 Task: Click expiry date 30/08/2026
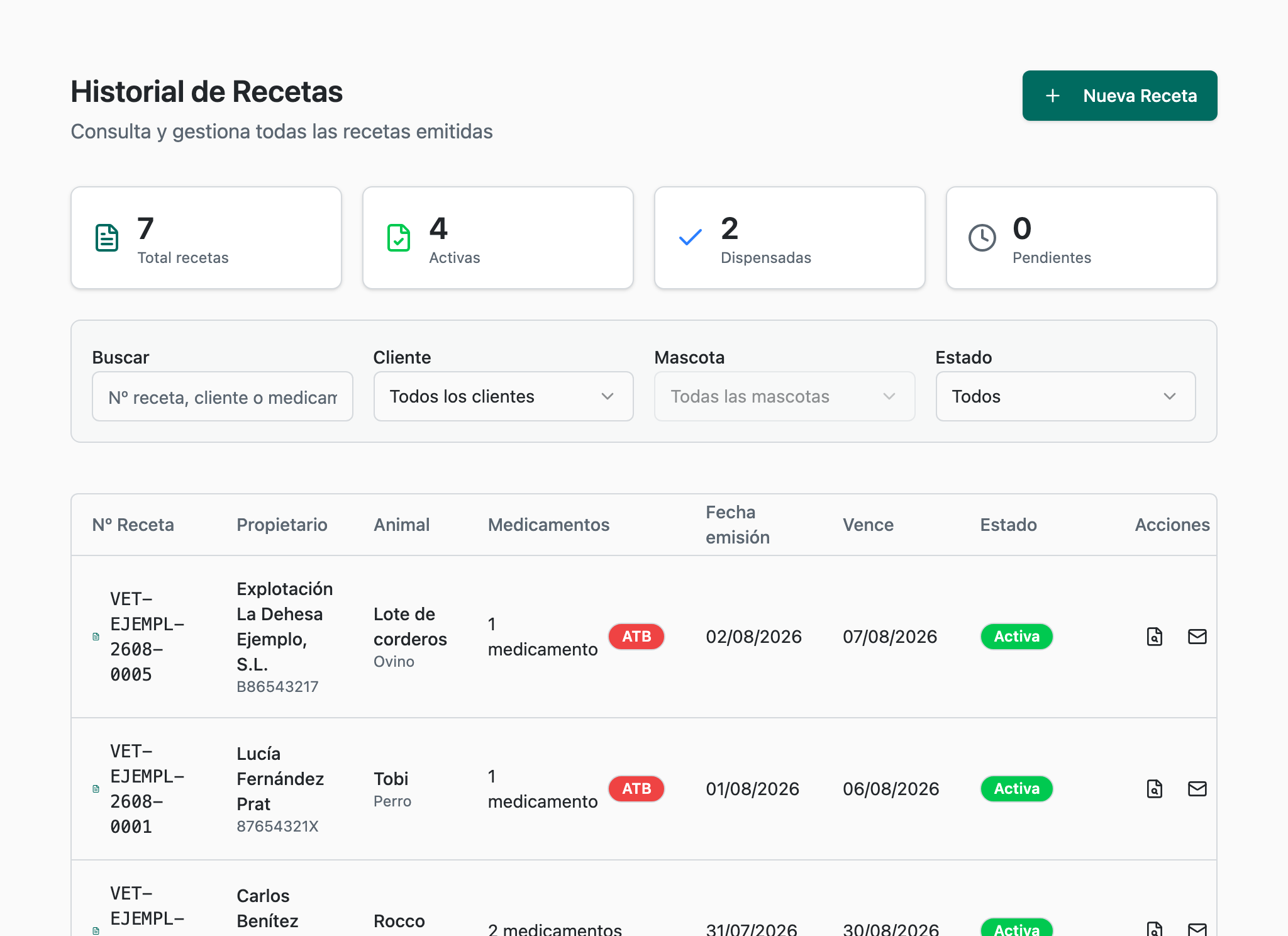[891, 929]
